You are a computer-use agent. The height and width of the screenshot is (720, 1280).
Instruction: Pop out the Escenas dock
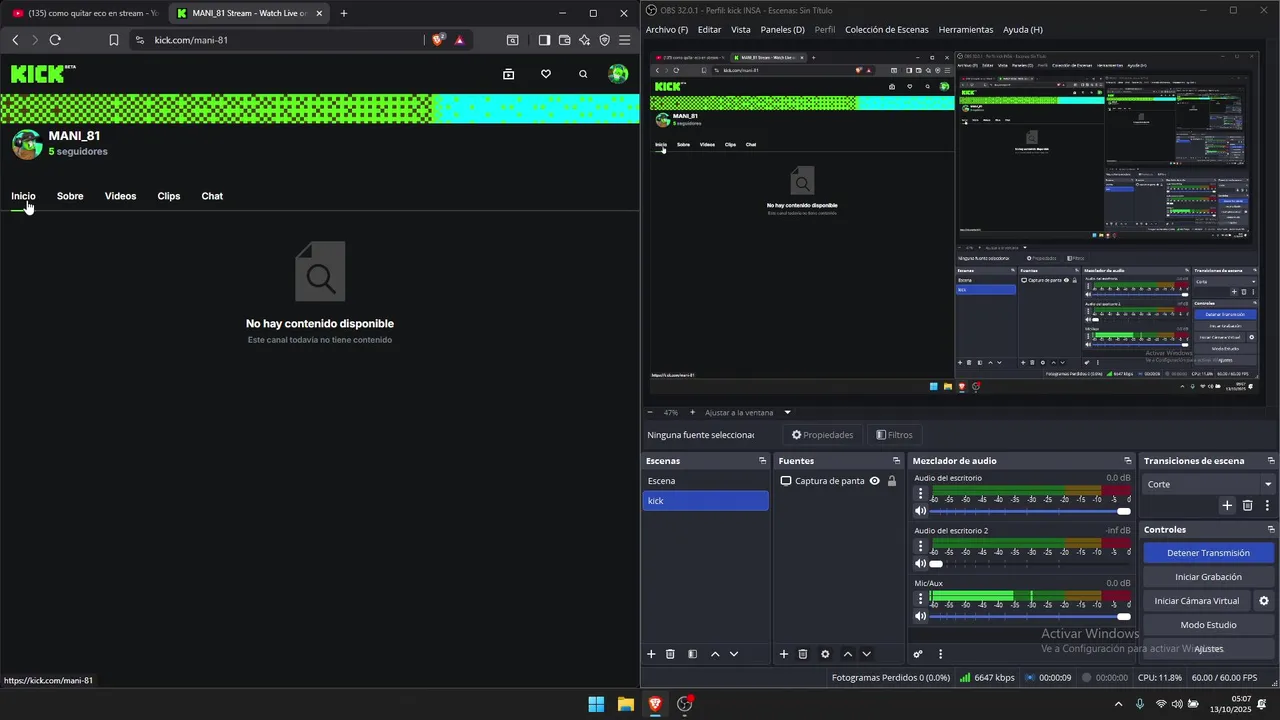[x=762, y=461]
